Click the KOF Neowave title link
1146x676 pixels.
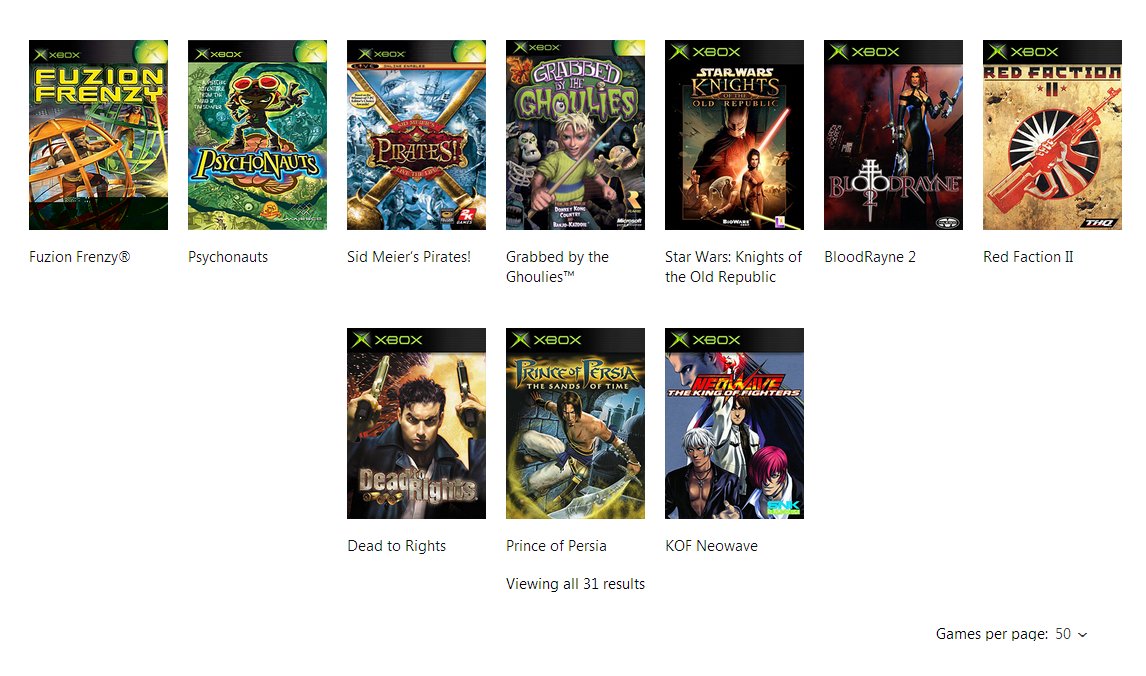pos(711,546)
